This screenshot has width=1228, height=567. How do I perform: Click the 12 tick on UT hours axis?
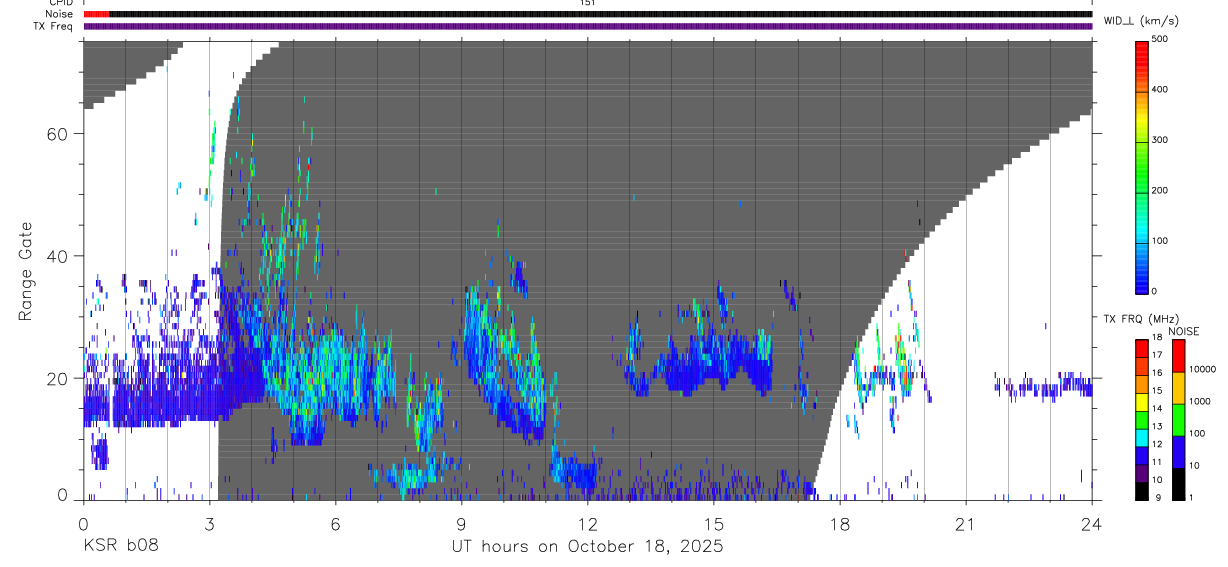587,524
